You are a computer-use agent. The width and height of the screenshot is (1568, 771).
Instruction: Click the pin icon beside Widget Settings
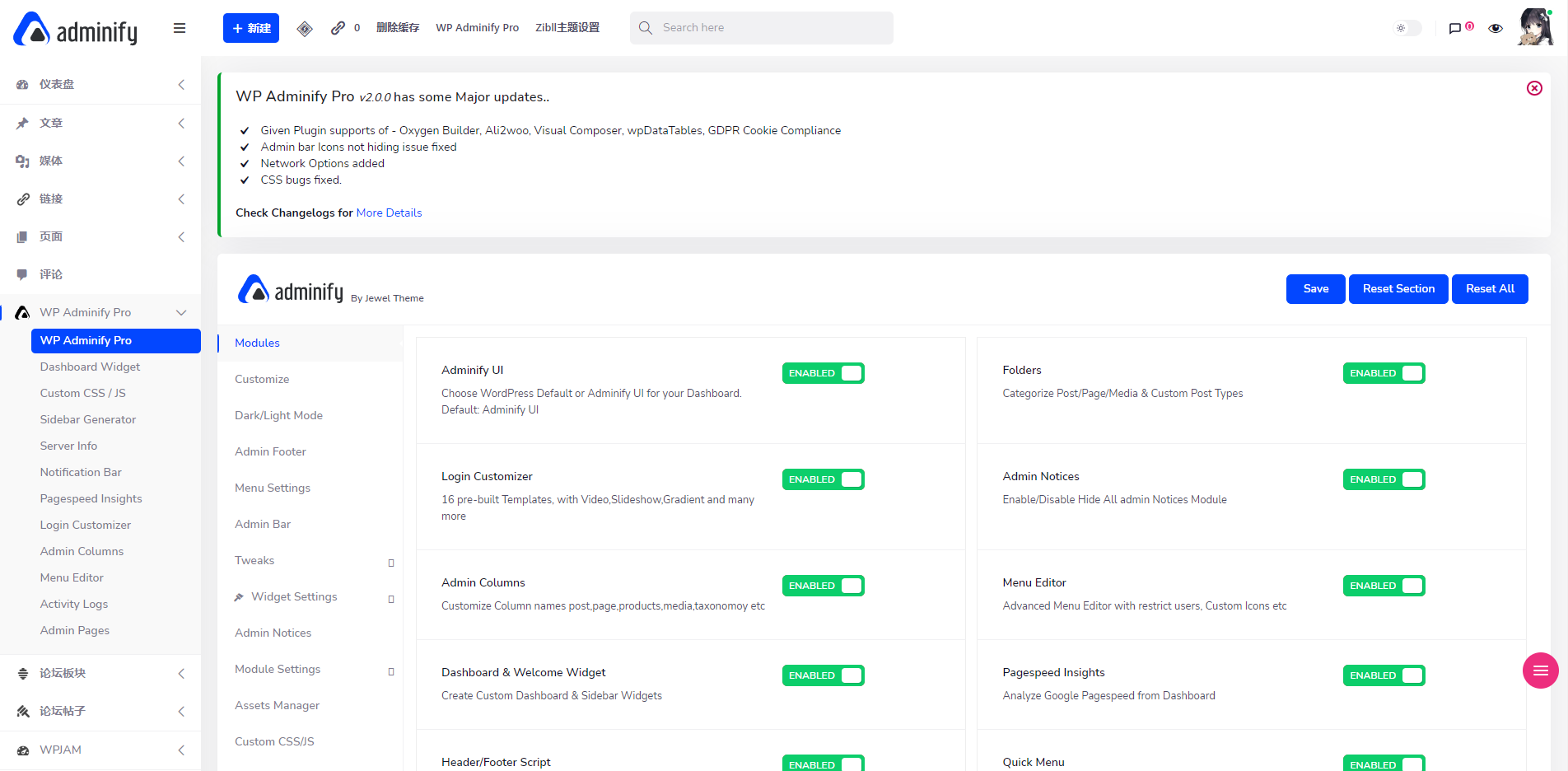click(x=239, y=597)
